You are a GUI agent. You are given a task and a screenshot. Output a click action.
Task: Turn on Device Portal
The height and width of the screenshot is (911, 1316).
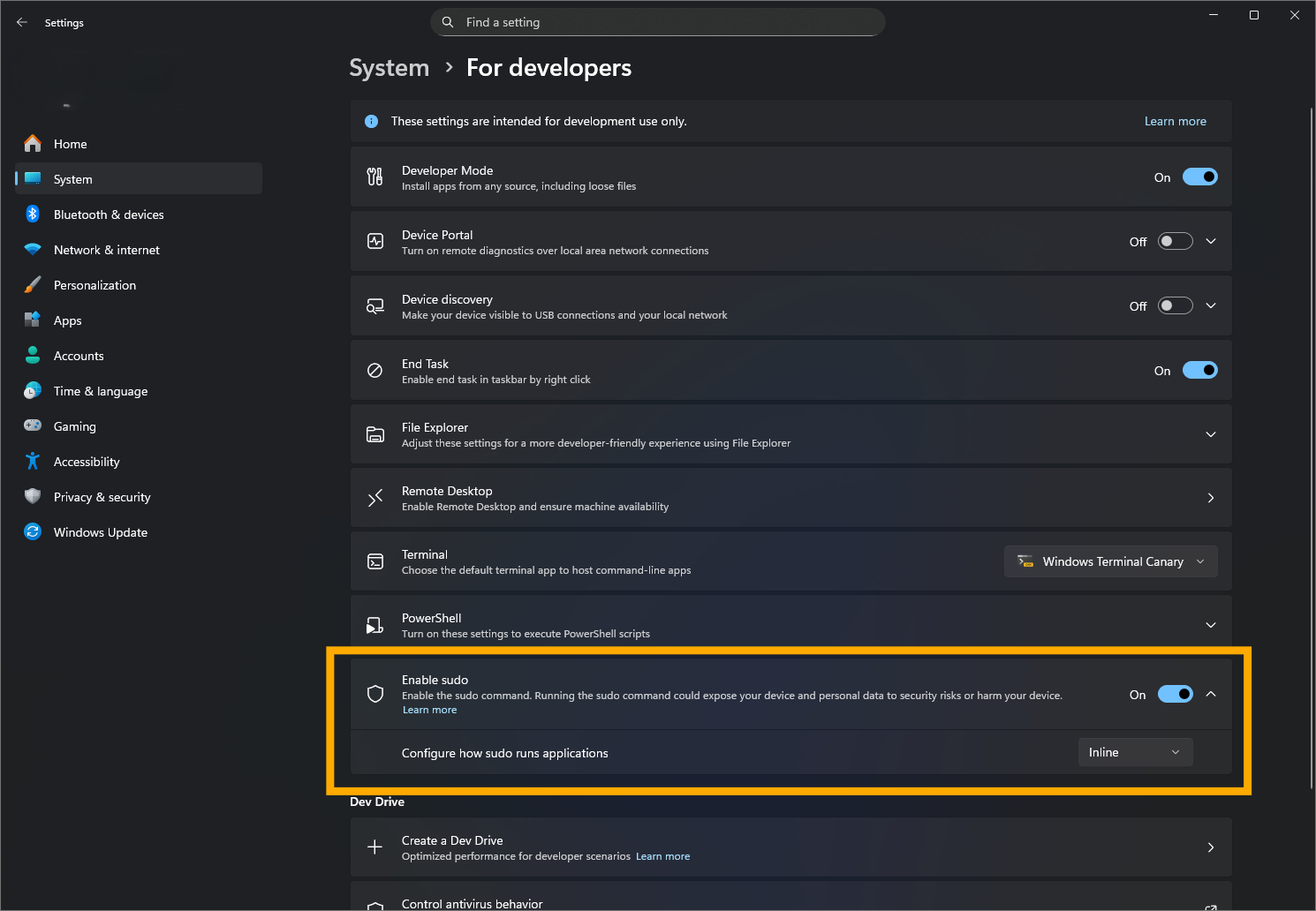coord(1175,240)
